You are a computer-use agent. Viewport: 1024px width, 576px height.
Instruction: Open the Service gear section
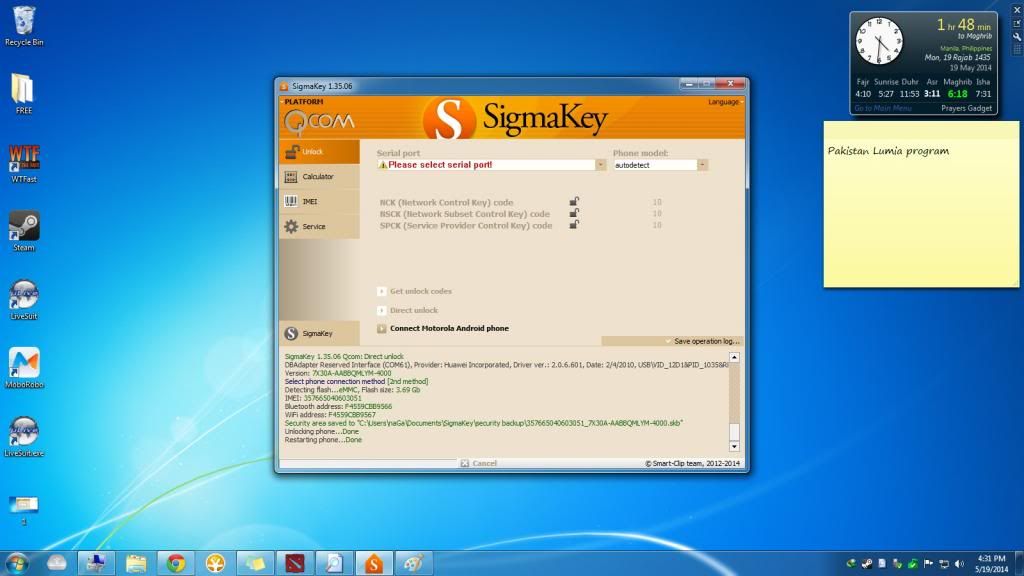click(x=318, y=227)
